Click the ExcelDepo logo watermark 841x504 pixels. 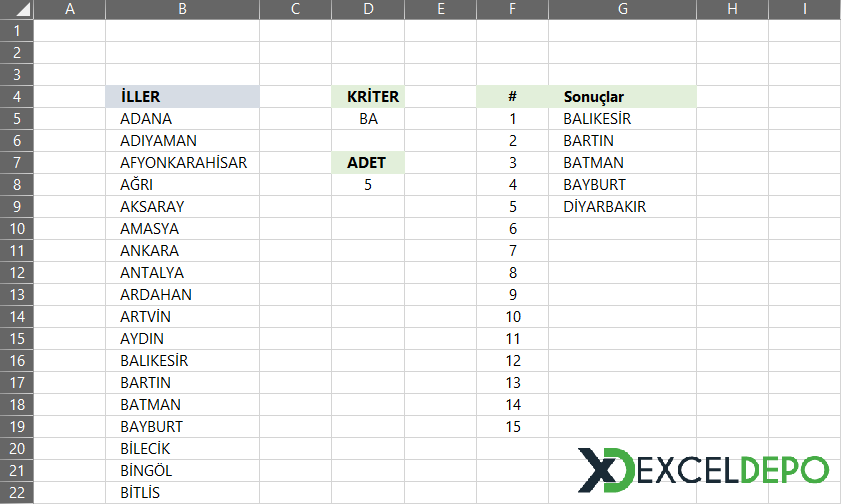(x=703, y=470)
